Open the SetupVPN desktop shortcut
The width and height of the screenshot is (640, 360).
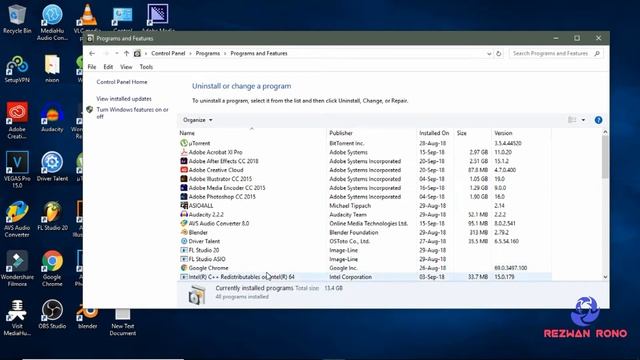(x=17, y=69)
